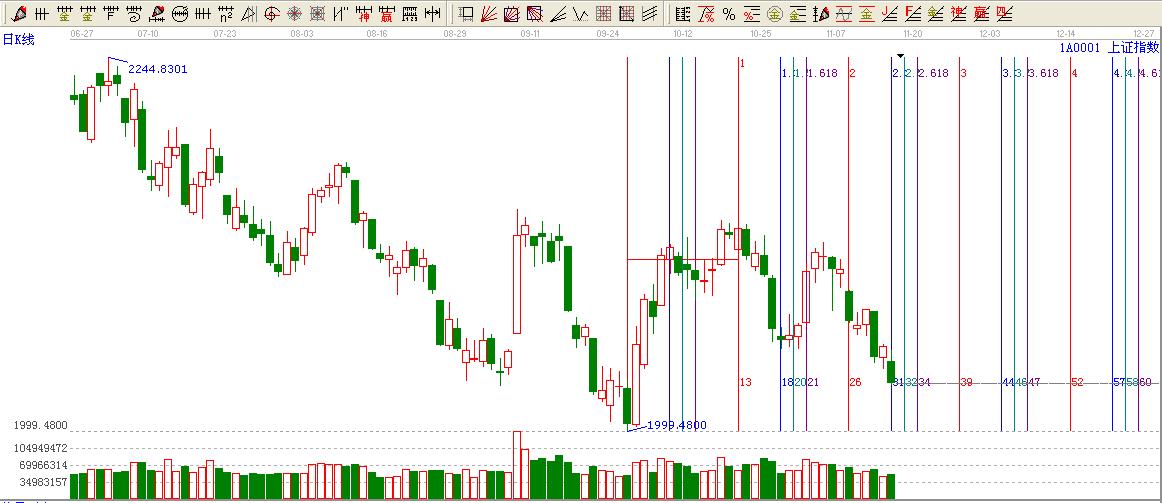Click the 2244.8301 high price label

[x=157, y=69]
